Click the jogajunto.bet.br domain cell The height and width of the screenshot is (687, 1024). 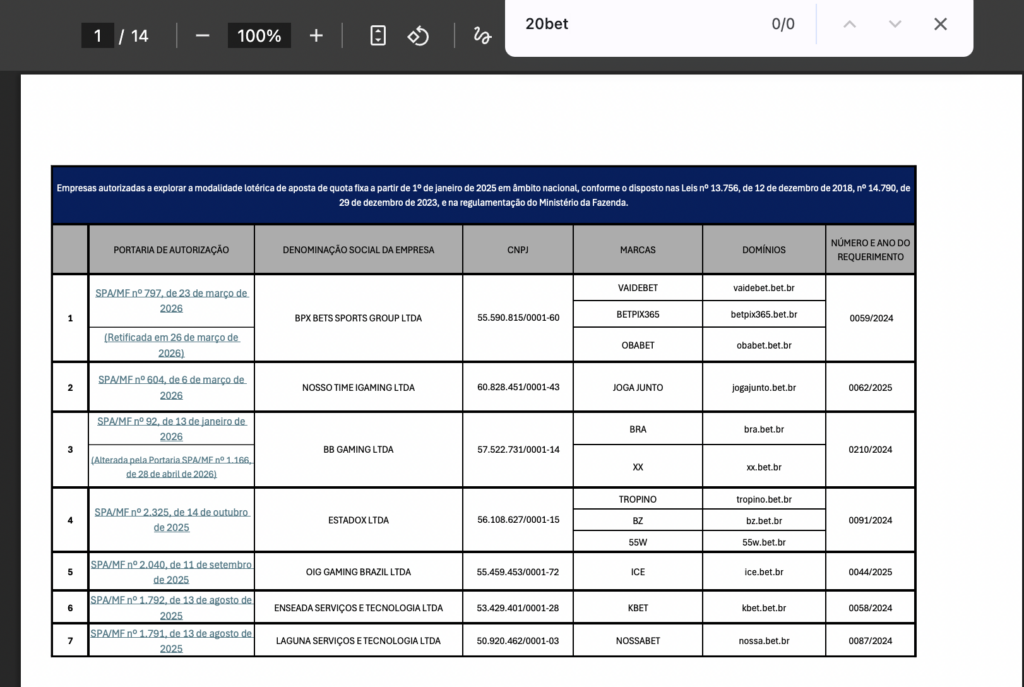click(x=763, y=387)
